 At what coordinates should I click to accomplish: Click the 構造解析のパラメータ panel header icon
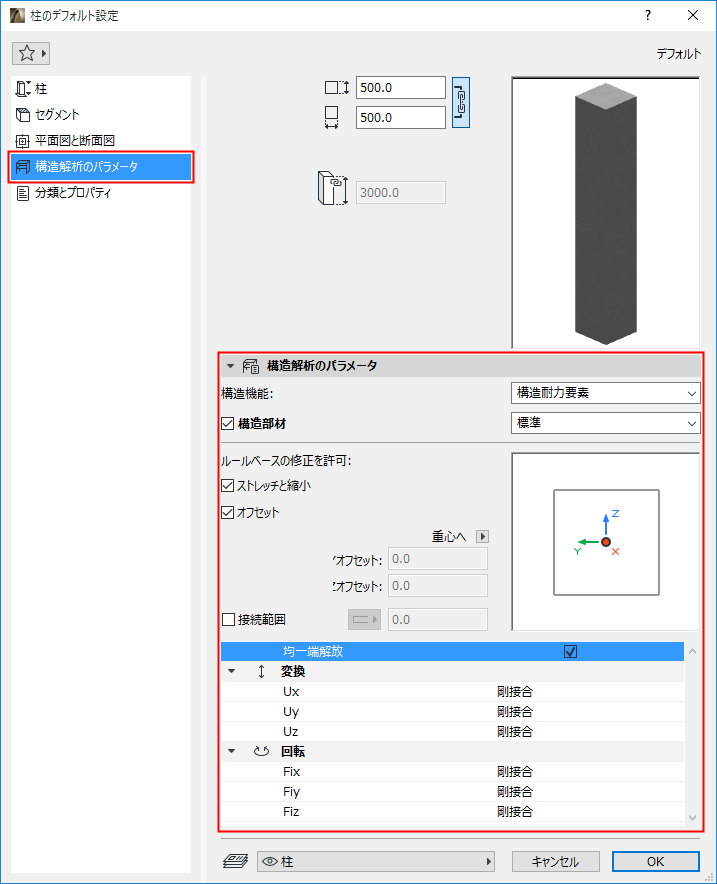pos(251,366)
